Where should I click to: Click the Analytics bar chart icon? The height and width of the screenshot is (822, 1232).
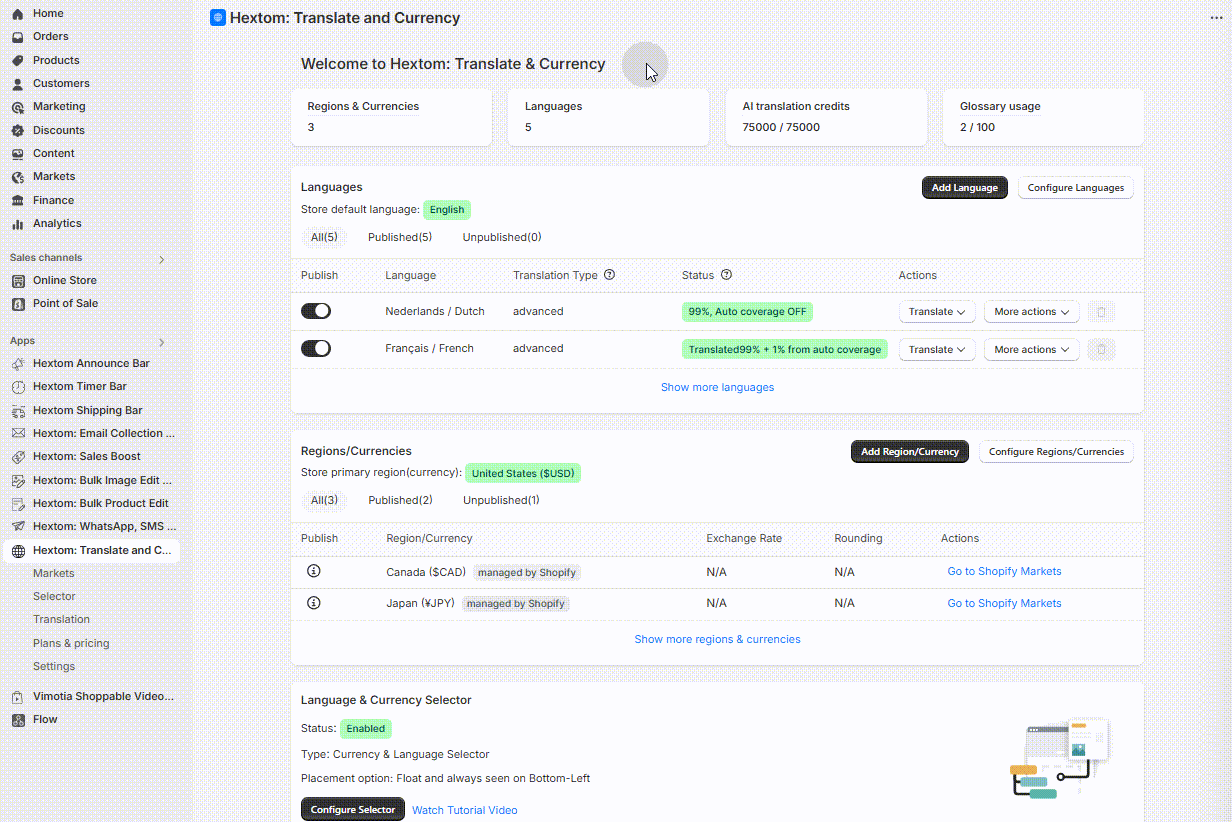click(x=17, y=224)
